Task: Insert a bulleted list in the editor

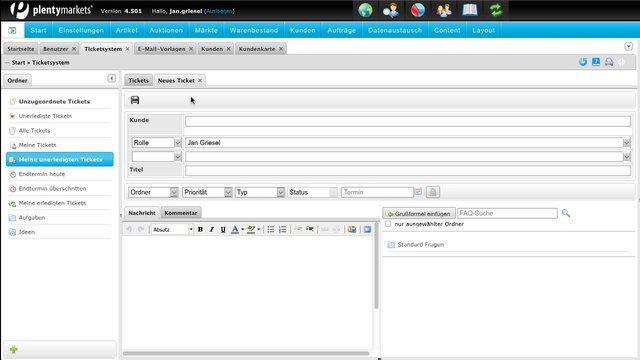Action: (271, 229)
